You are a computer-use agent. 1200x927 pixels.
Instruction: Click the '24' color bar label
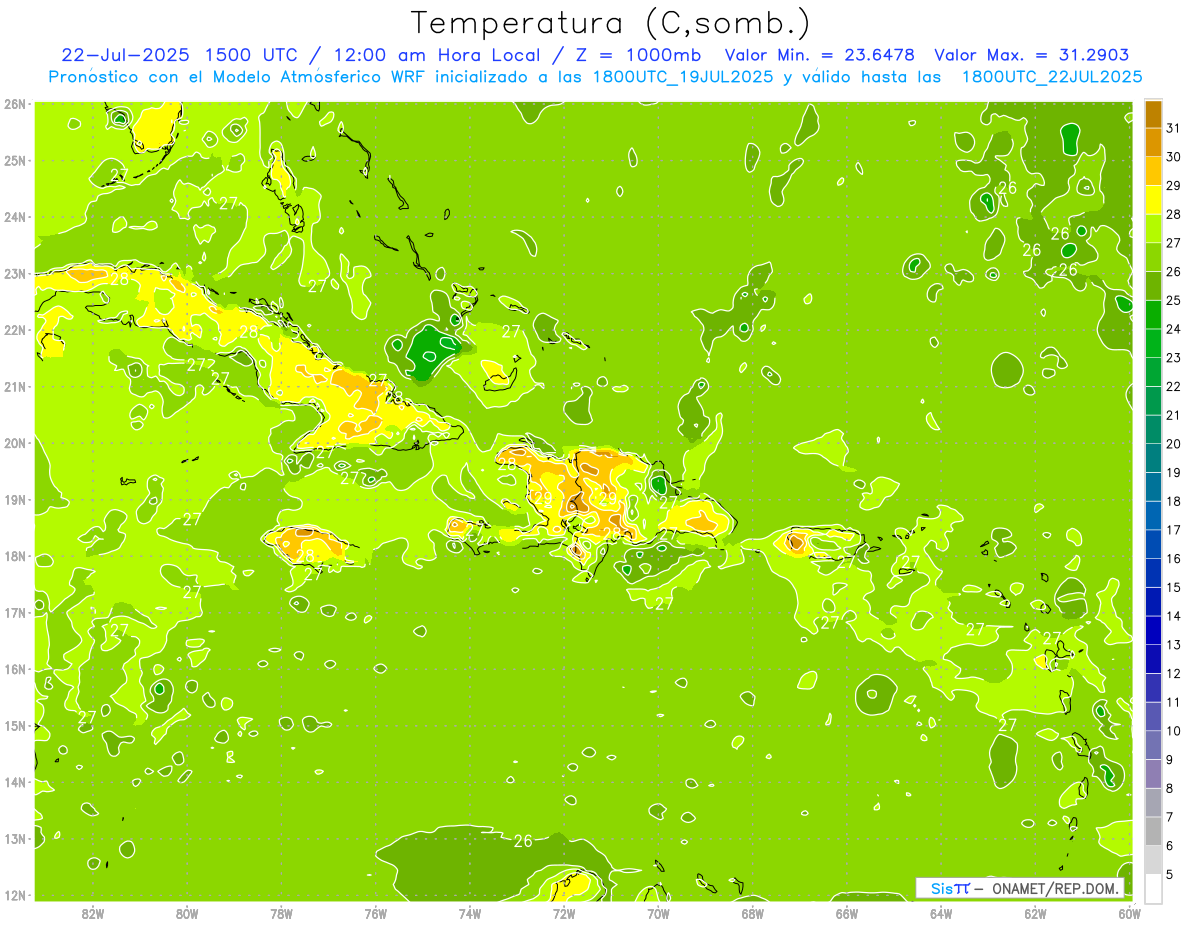[1173, 329]
